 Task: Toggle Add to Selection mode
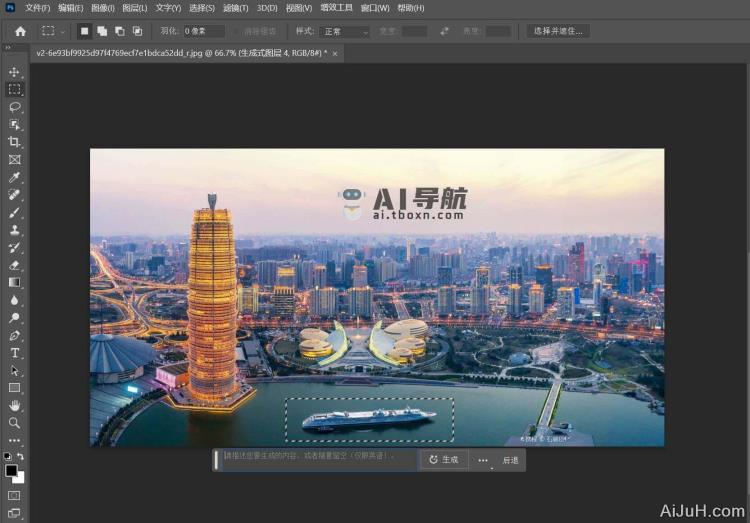point(102,31)
